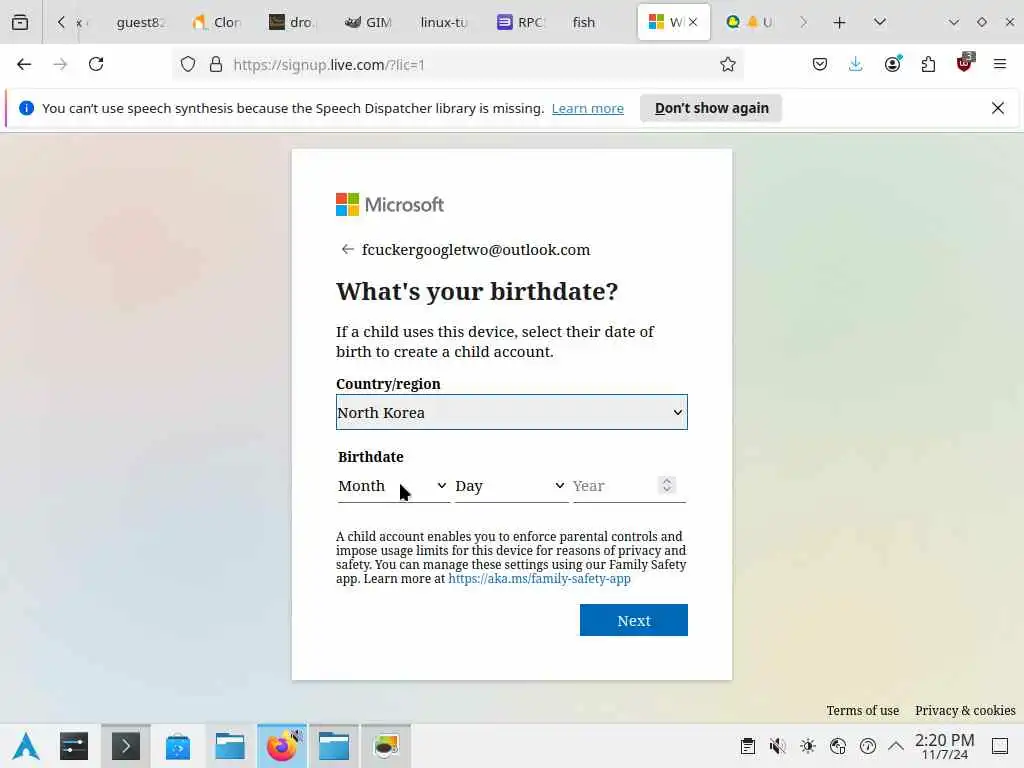This screenshot has height=768, width=1024.
Task: Switch to the GIM tab
Action: pyautogui.click(x=369, y=22)
